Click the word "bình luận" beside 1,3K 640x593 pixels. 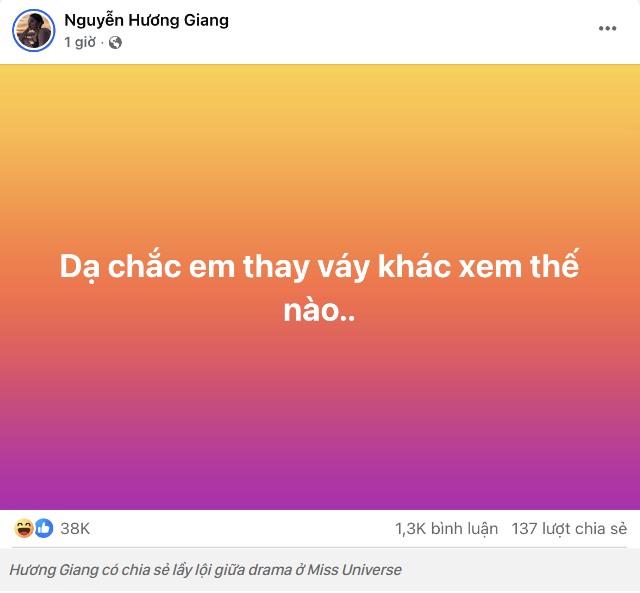click(464, 528)
